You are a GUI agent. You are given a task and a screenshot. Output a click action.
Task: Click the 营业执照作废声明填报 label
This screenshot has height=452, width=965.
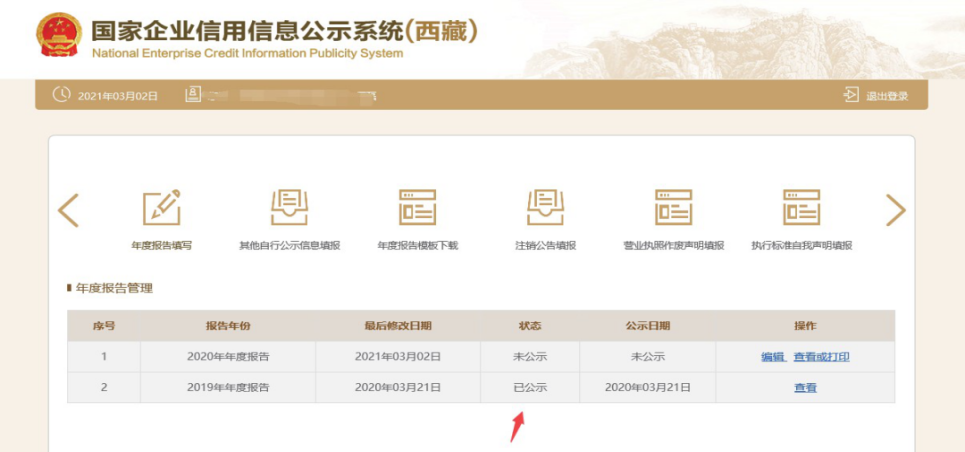tap(674, 246)
